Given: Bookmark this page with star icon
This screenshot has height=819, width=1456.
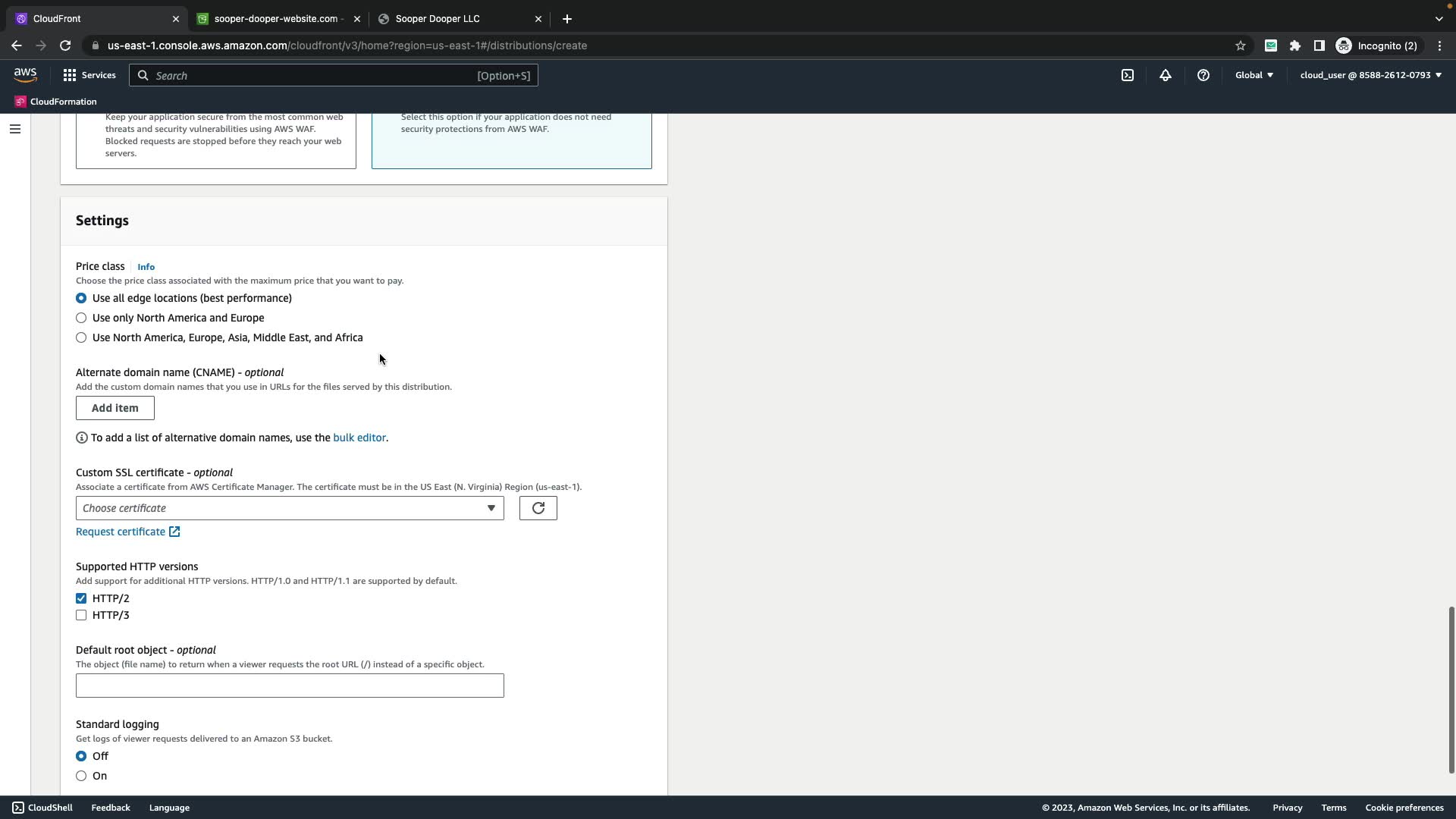Looking at the screenshot, I should pyautogui.click(x=1241, y=45).
